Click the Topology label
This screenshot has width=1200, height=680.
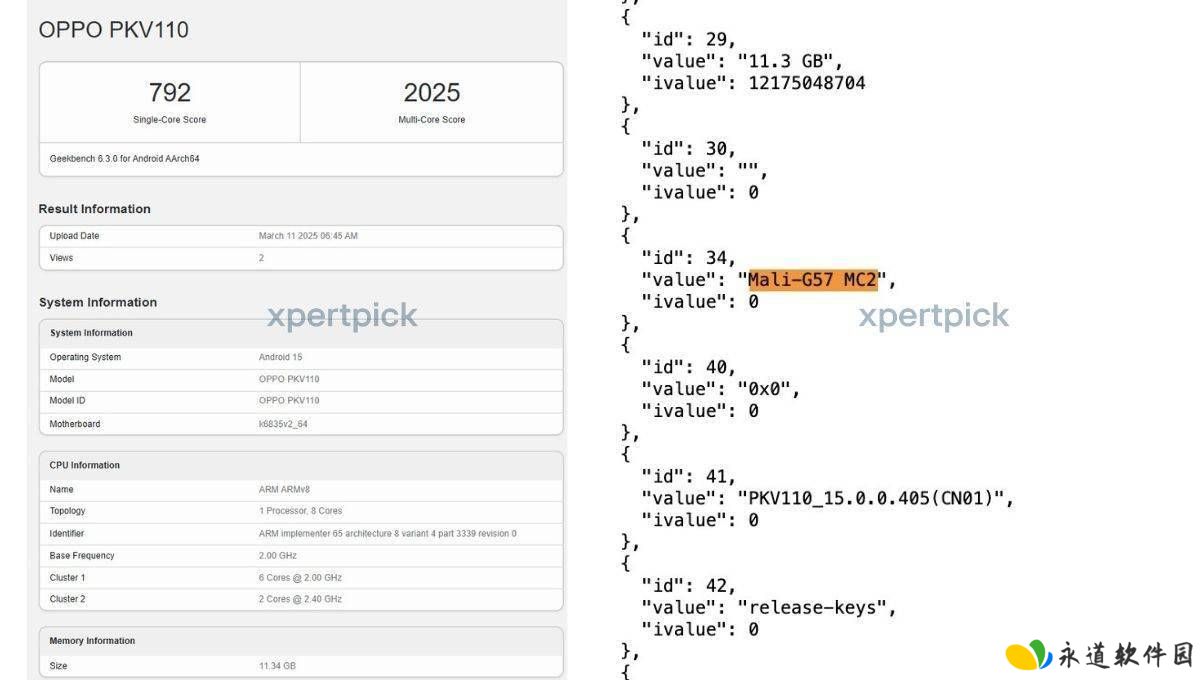pos(67,511)
